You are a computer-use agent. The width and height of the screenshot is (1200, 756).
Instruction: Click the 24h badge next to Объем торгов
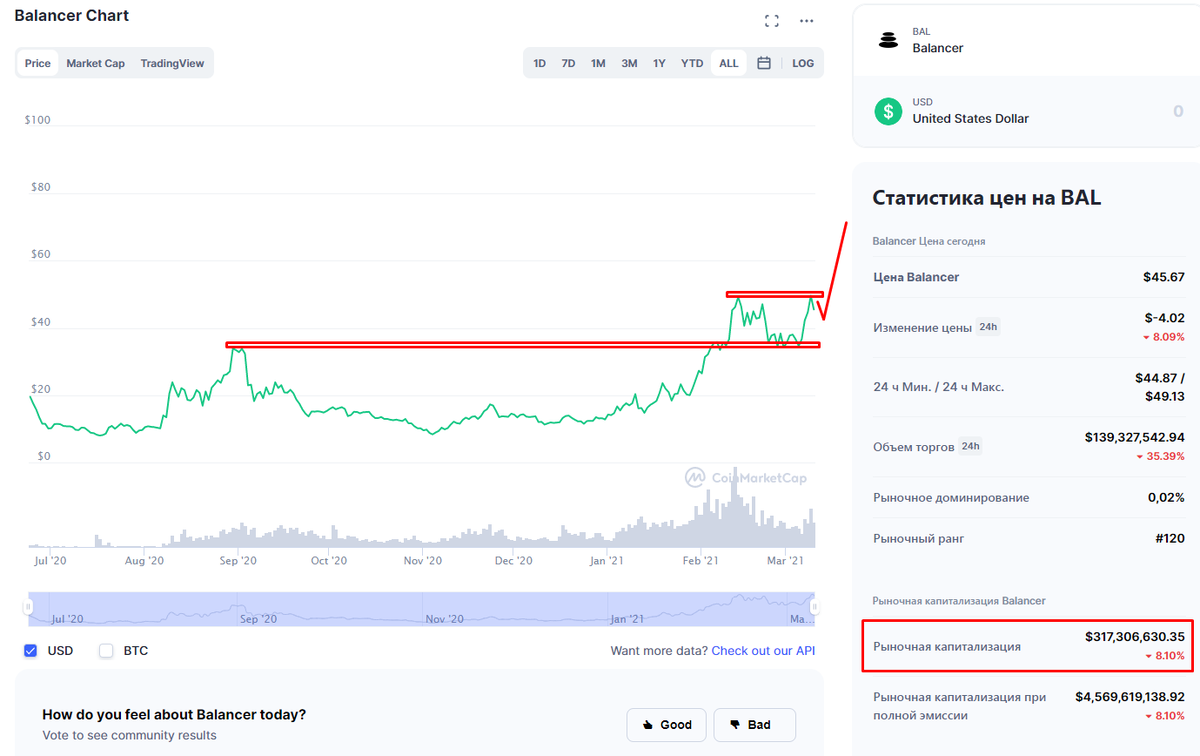[970, 447]
